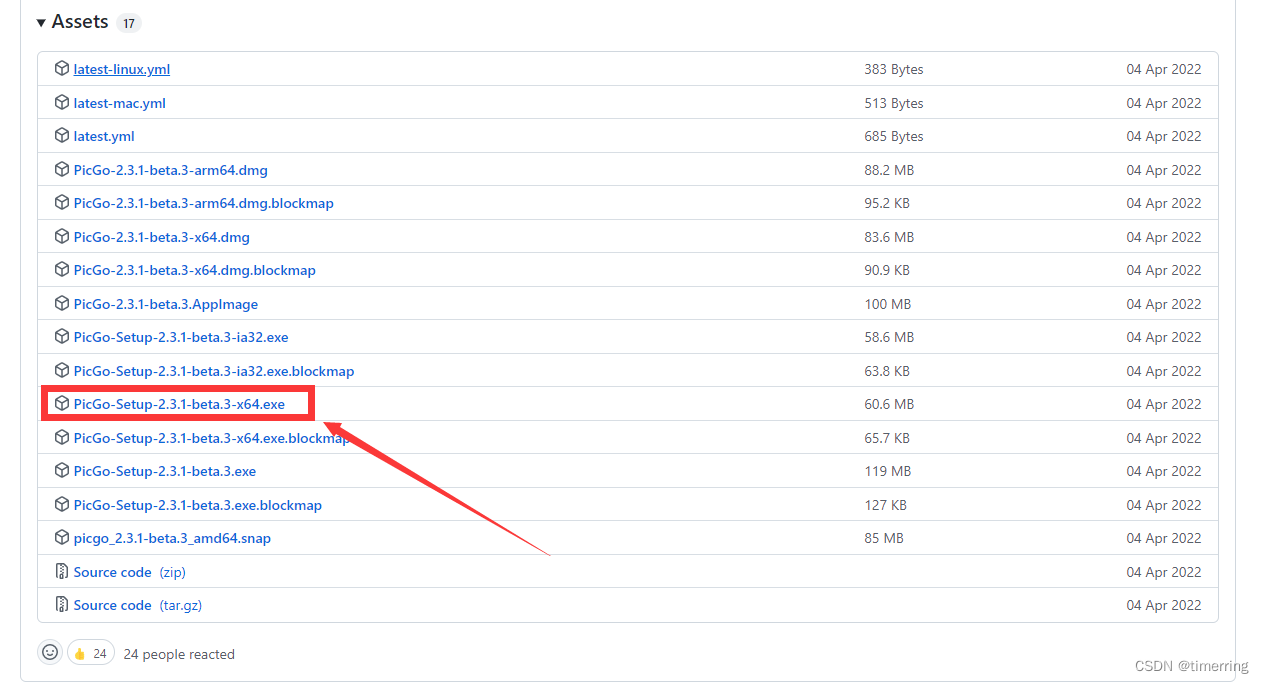Click package icon for PicGo-2.3.1-beta.3.AppImage

coord(62,304)
